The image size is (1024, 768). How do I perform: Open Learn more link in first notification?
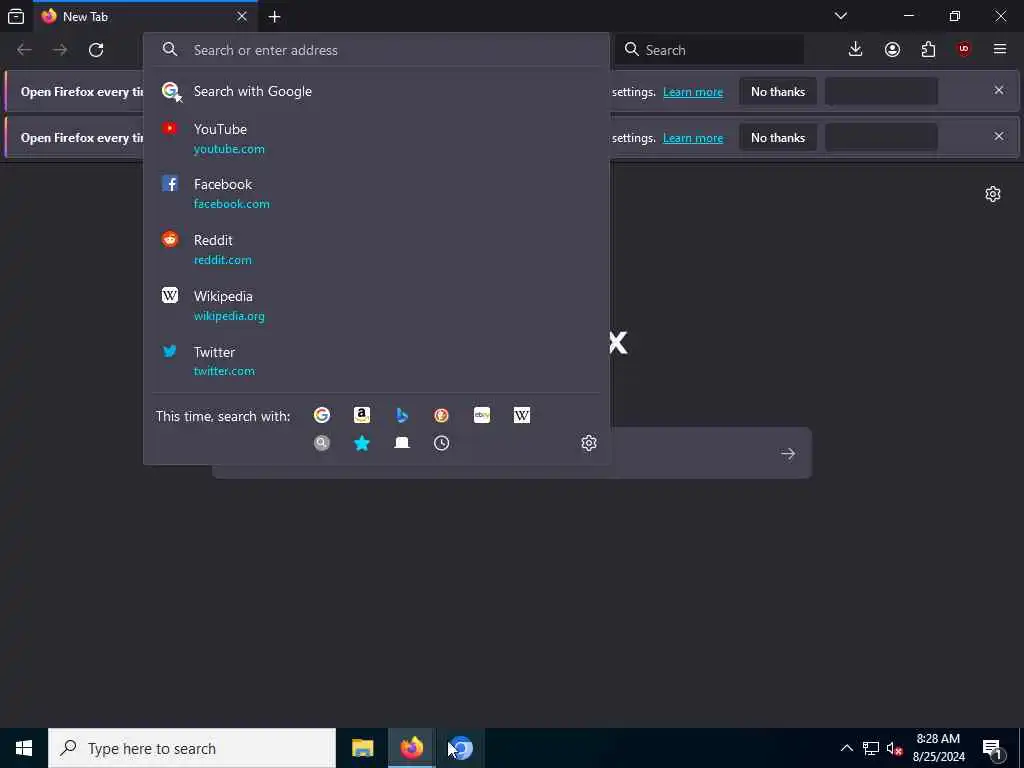693,92
